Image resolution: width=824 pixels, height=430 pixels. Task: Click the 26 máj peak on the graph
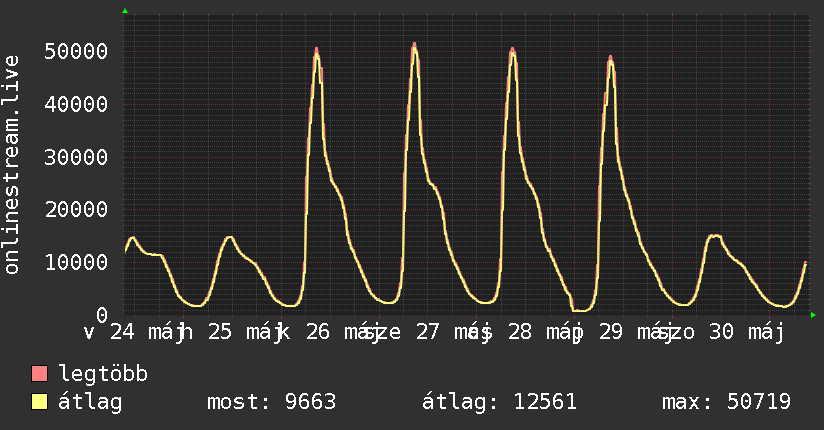click(316, 49)
